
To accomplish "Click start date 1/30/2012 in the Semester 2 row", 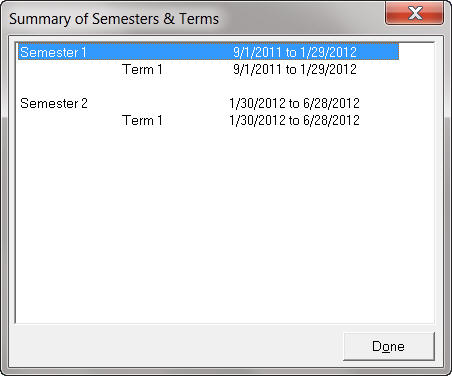I will click(257, 103).
